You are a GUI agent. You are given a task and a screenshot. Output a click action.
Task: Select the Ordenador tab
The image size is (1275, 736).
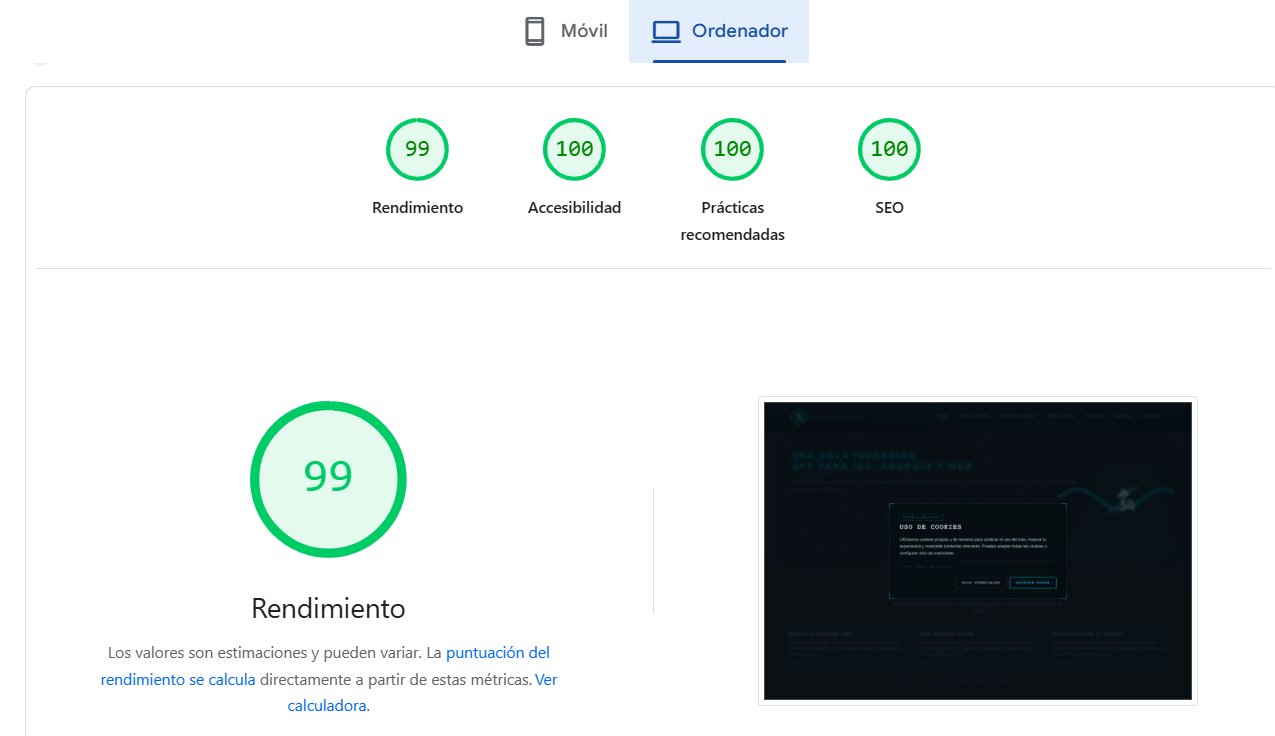pos(719,31)
